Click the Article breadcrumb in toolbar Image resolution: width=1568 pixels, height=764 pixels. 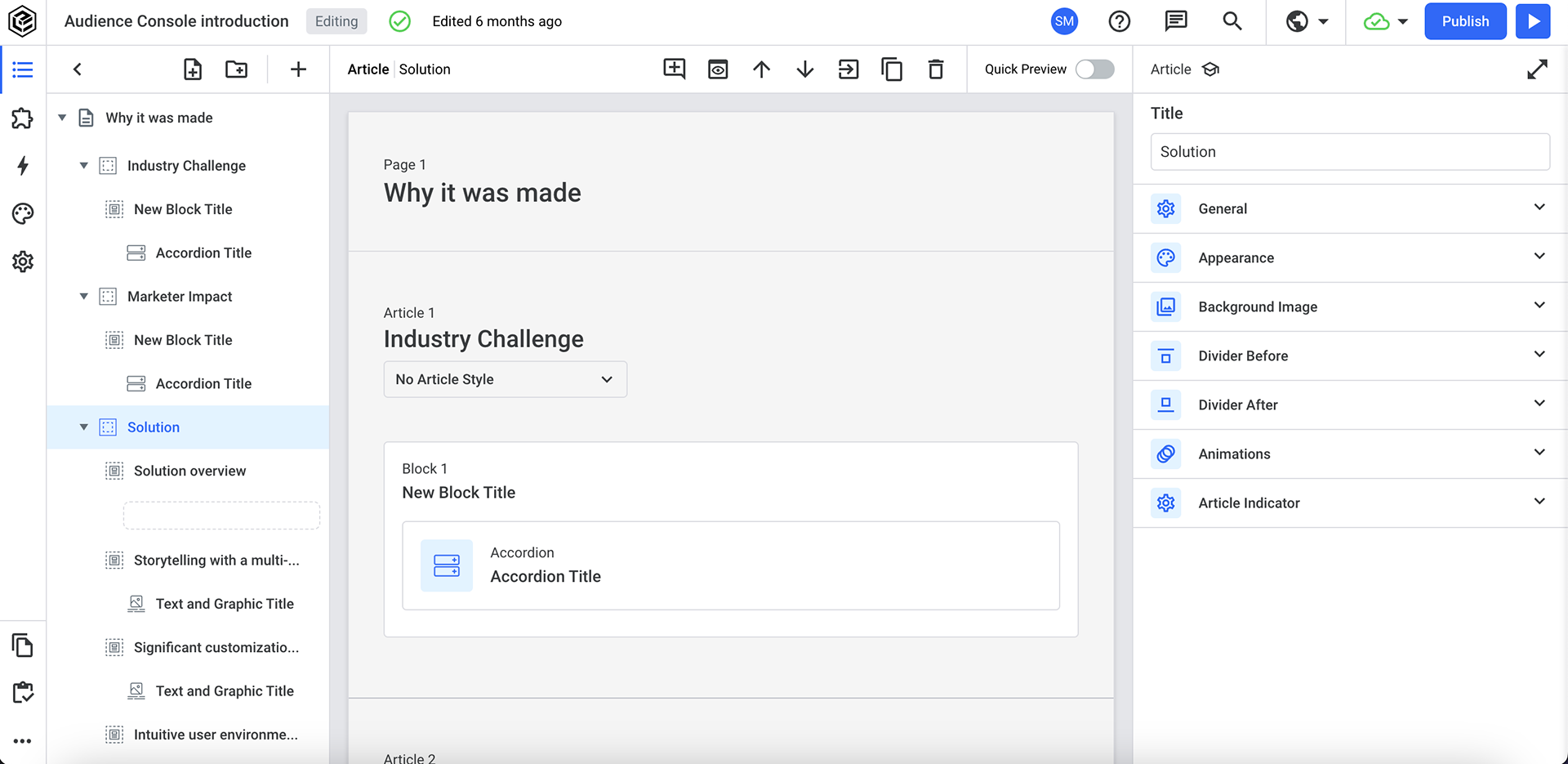pos(368,69)
